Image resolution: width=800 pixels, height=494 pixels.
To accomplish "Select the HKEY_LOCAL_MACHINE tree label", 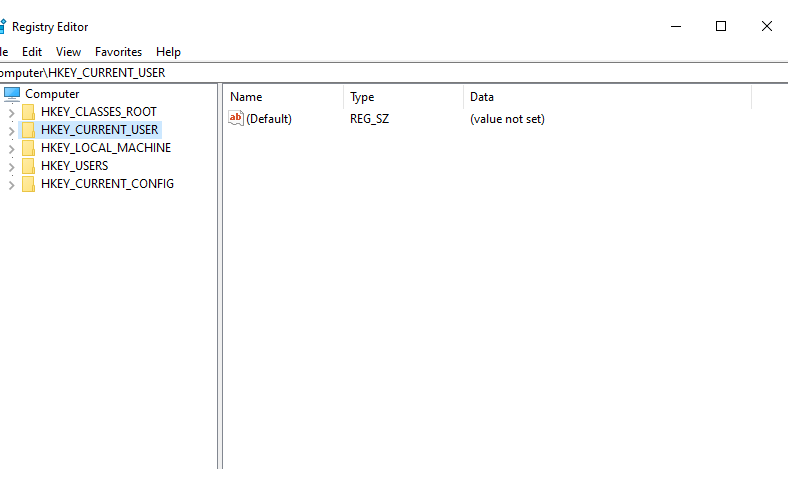I will pyautogui.click(x=106, y=148).
